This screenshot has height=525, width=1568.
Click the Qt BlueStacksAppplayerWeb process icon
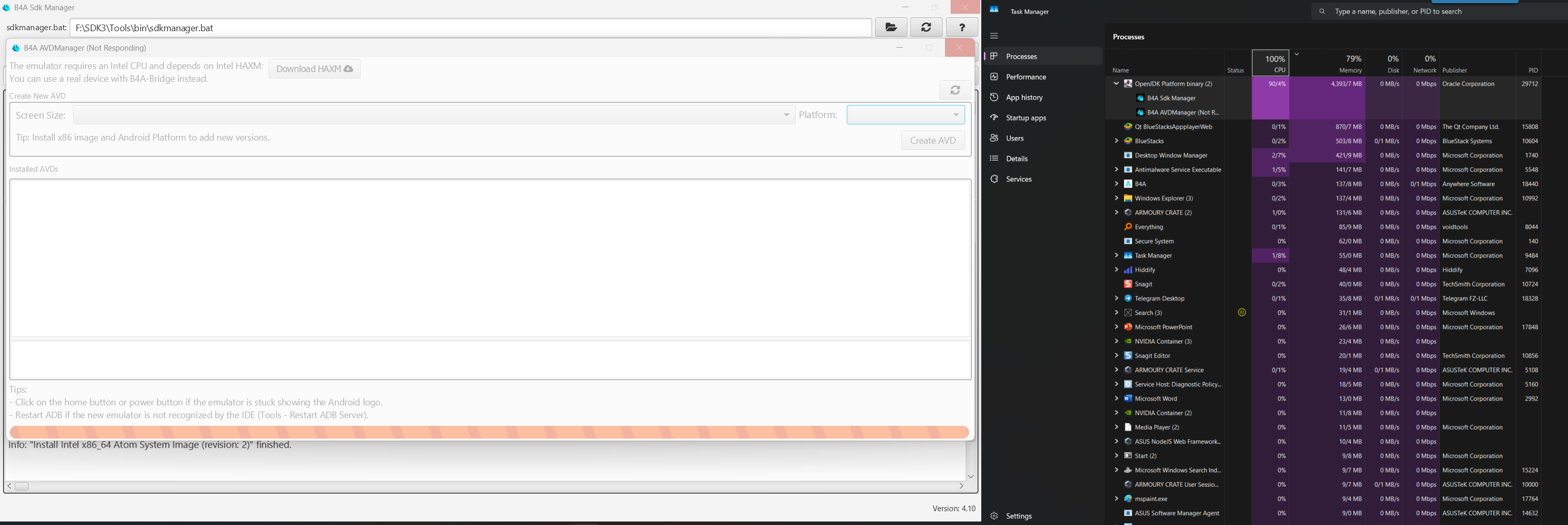[x=1128, y=127]
